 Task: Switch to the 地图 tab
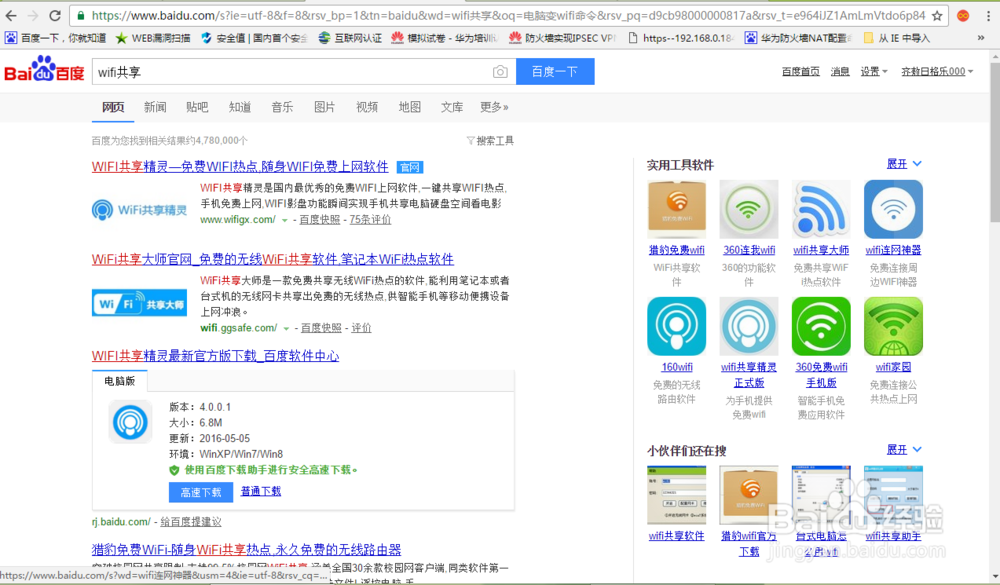[409, 107]
